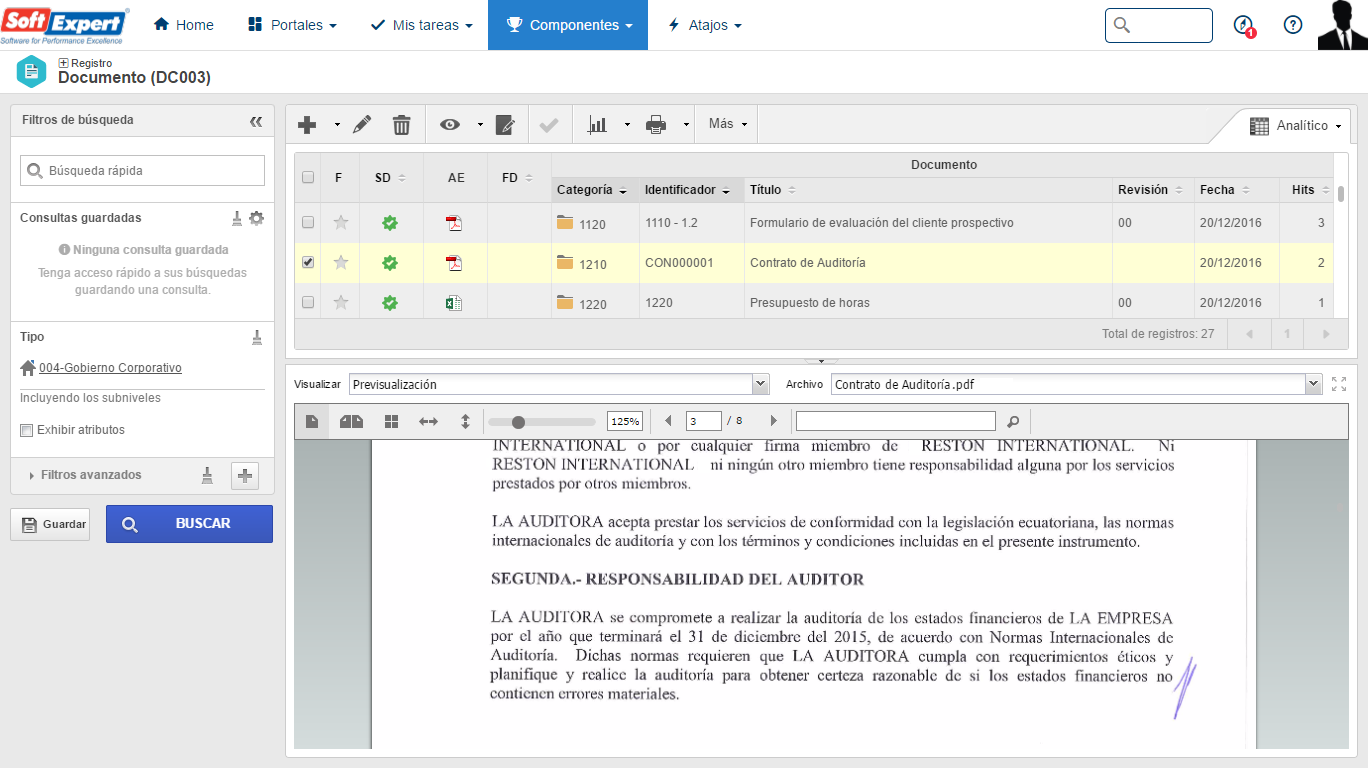The image size is (1368, 768).
Task: Open the user profile avatar
Action: click(1342, 25)
